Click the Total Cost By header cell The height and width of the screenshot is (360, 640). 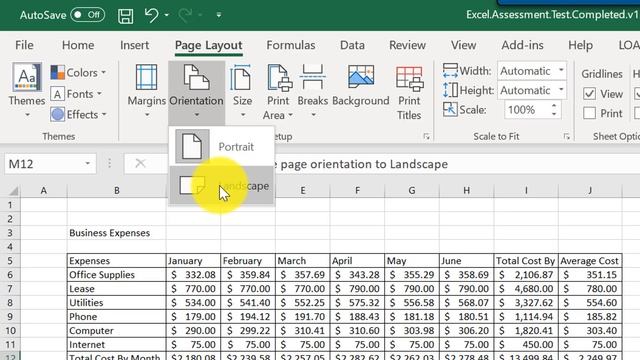[x=526, y=261]
